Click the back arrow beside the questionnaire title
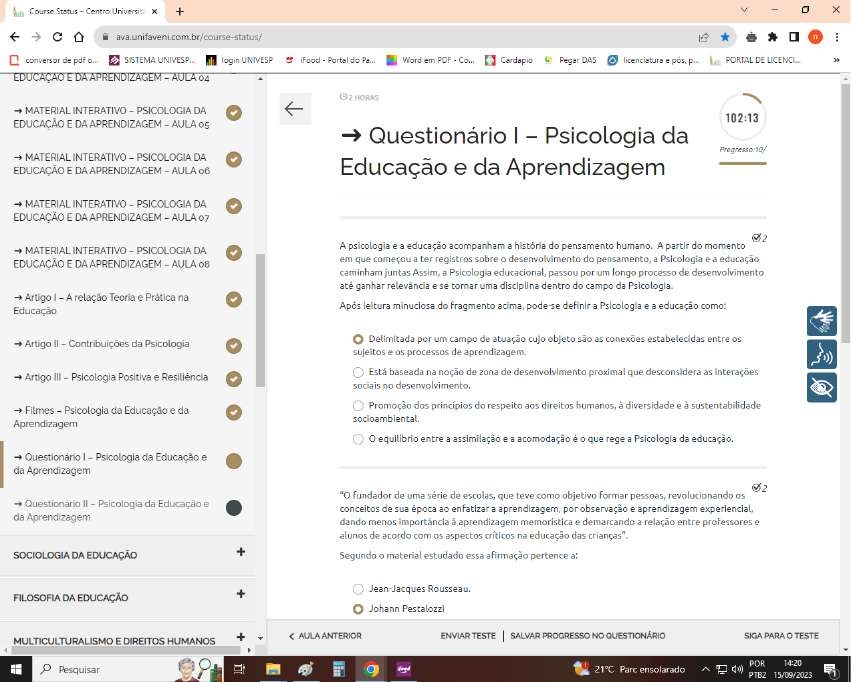This screenshot has height=682, width=851. (293, 110)
